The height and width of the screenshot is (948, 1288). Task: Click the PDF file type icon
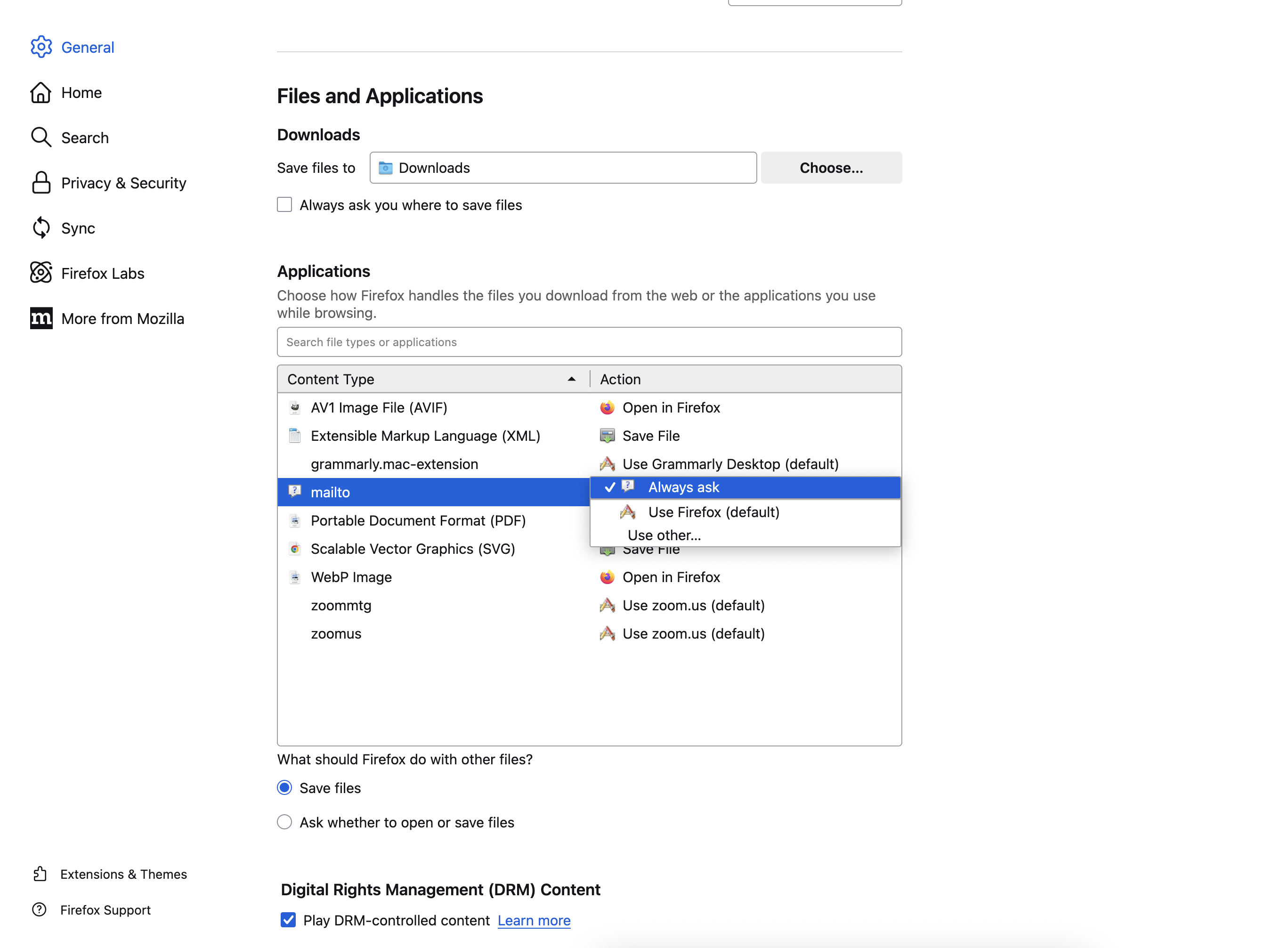(x=295, y=520)
